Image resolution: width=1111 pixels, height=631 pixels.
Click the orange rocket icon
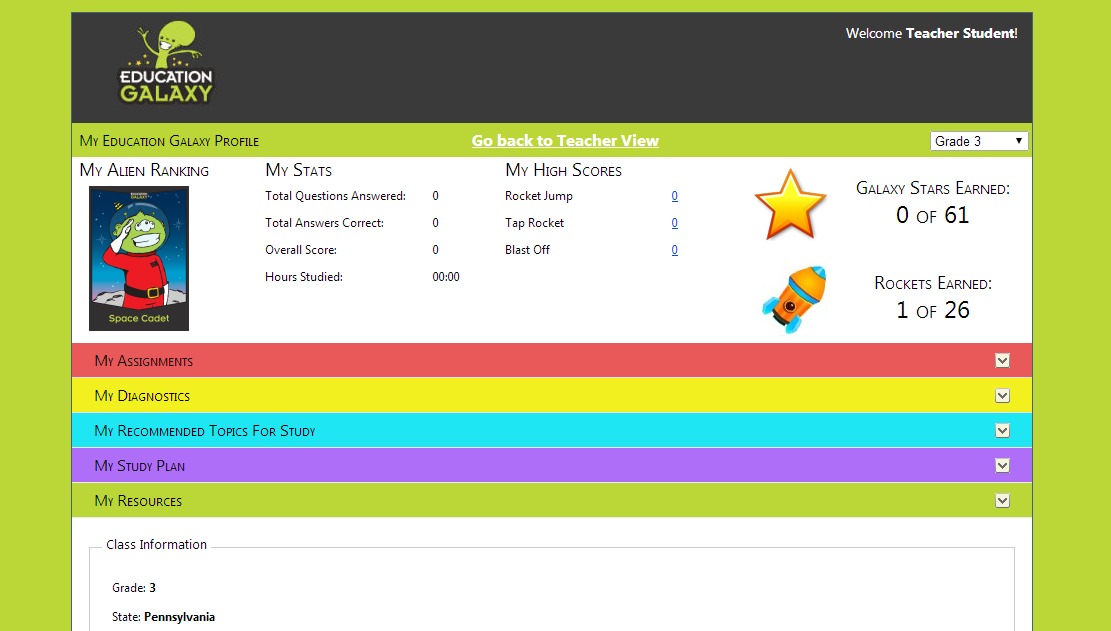pos(794,300)
